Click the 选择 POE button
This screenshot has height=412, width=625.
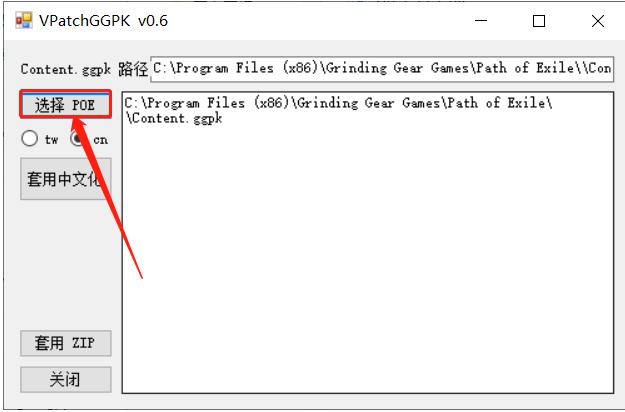(x=65, y=104)
